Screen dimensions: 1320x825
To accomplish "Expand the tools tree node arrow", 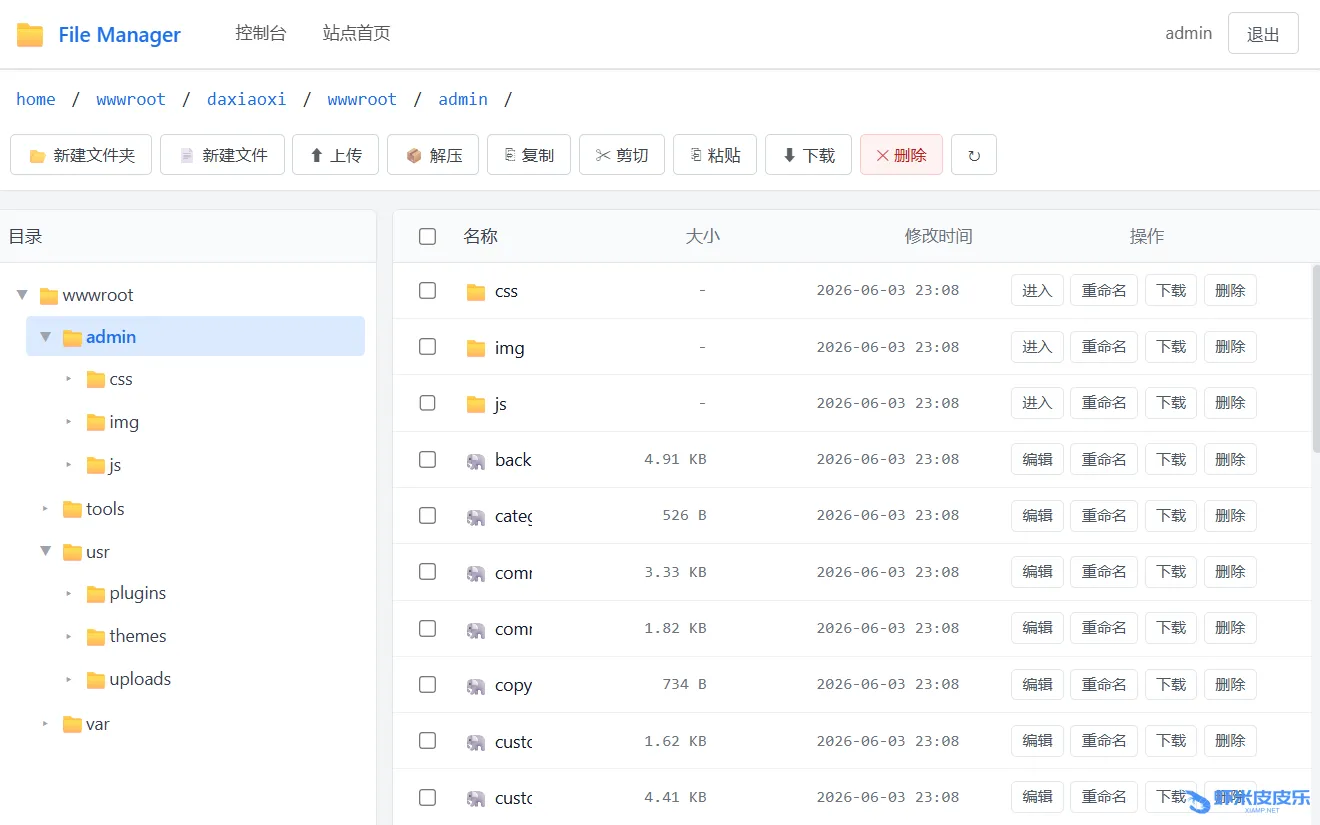I will 45,509.
